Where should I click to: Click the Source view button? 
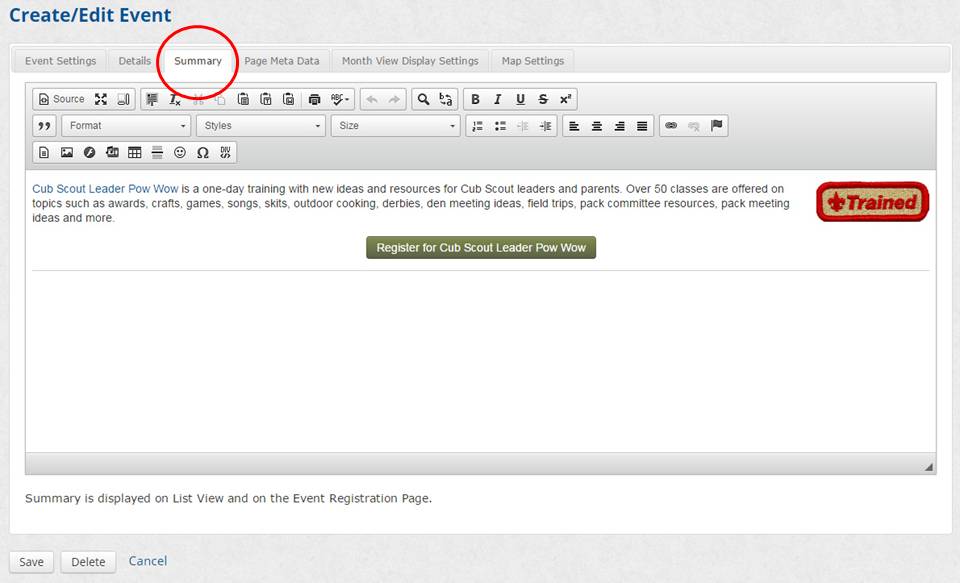click(61, 99)
